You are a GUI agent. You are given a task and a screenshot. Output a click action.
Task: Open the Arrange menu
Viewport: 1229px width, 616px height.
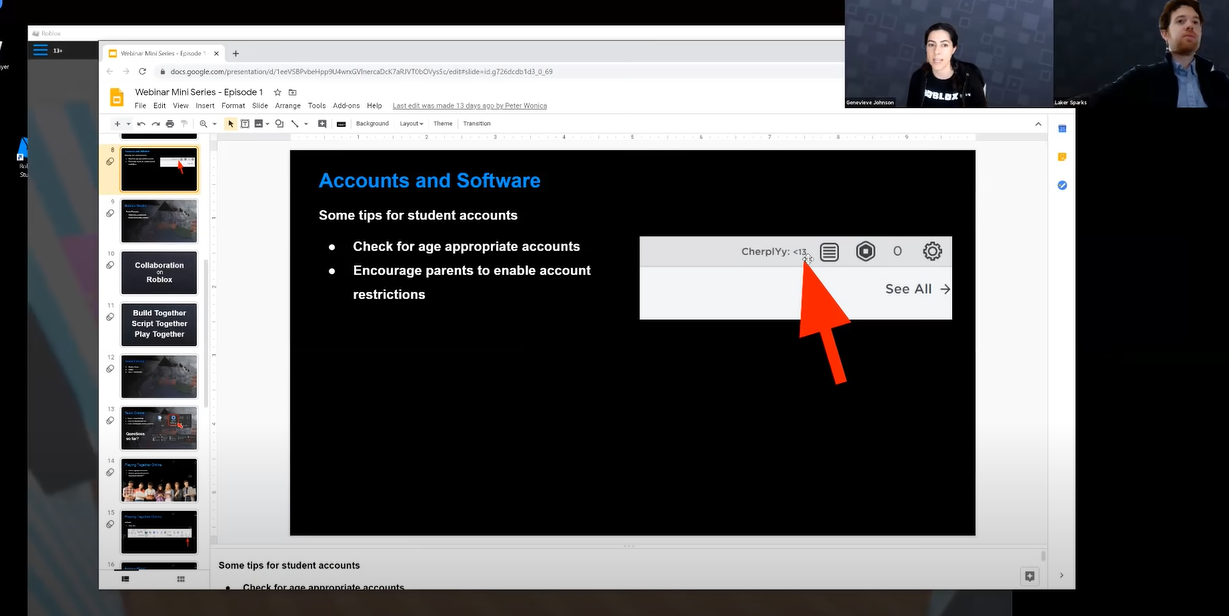tap(288, 105)
